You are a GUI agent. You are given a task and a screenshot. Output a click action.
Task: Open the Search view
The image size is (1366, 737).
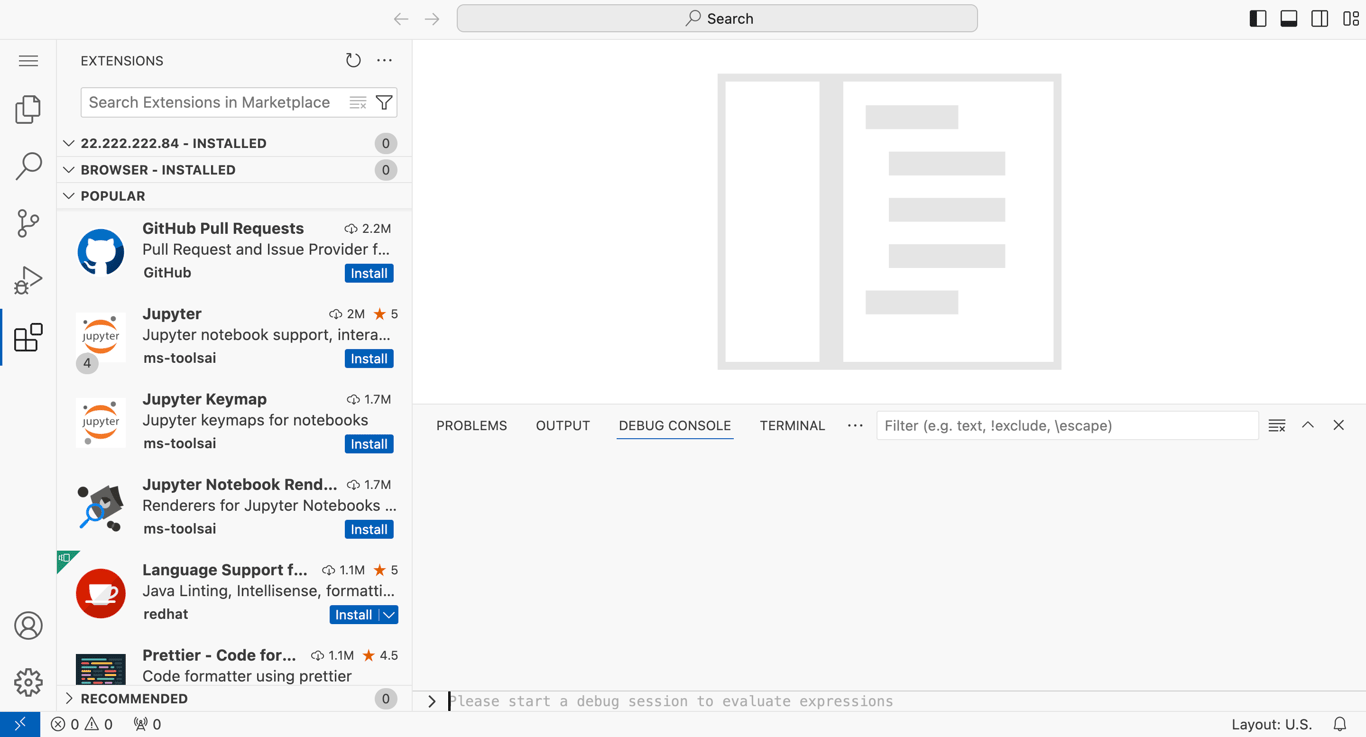(27, 166)
